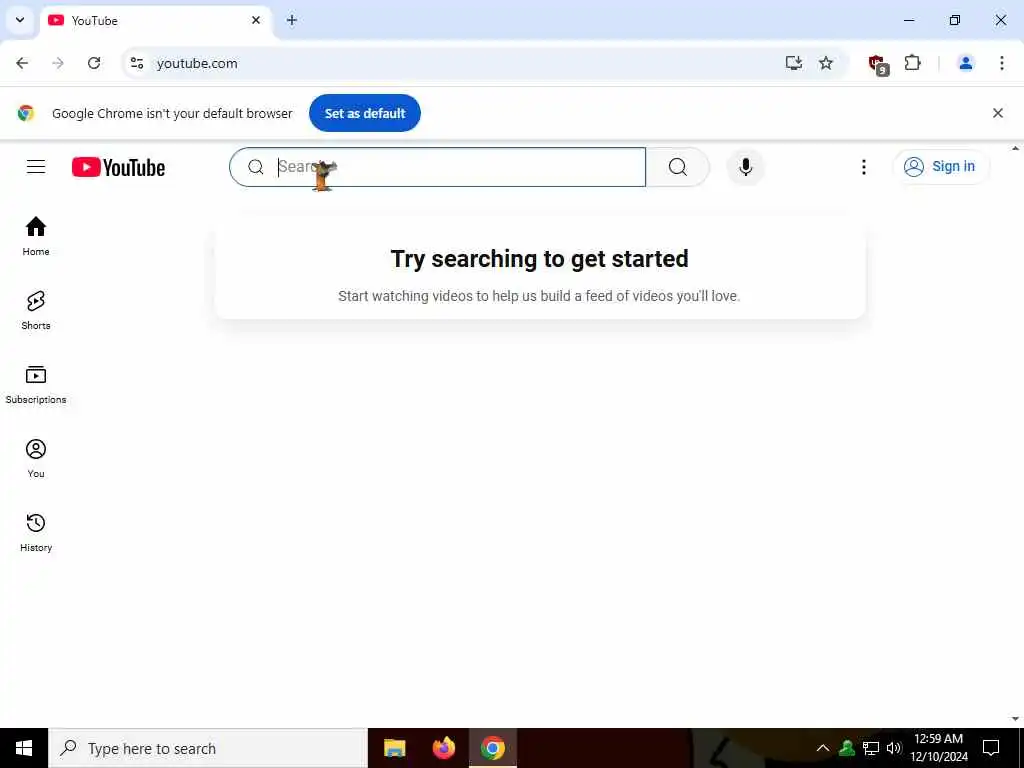Click the Sign in button
The width and height of the screenshot is (1024, 768).
click(x=941, y=167)
